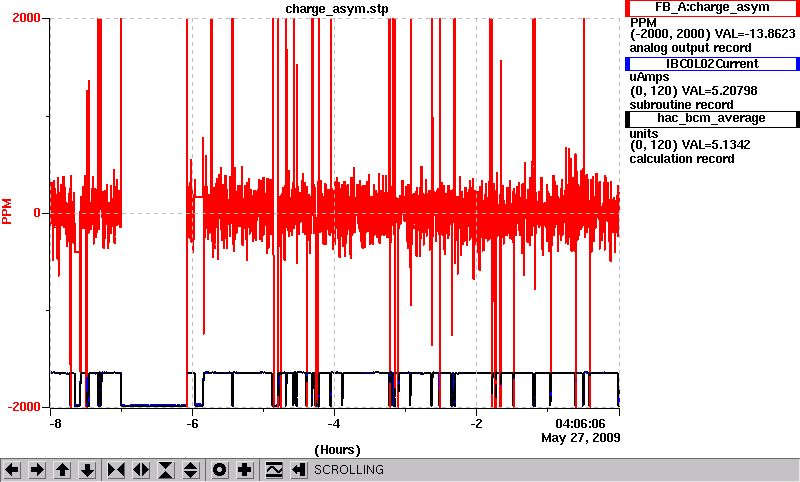The width and height of the screenshot is (800, 482).
Task: Select the hac_bcm_average curve in legend
Action: pos(712,118)
